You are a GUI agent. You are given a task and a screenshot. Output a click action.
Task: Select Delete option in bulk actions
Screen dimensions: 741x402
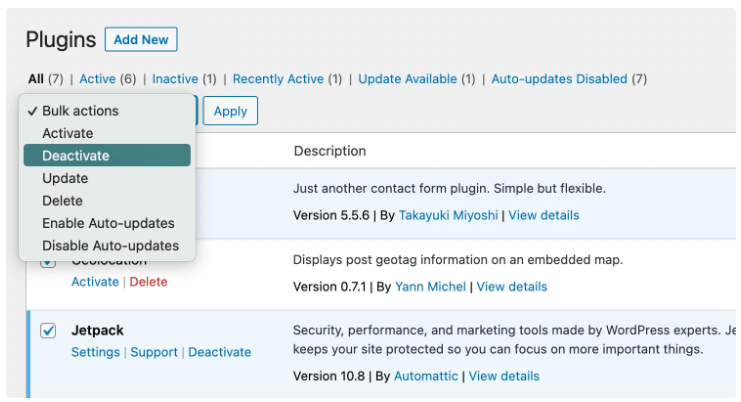63,200
